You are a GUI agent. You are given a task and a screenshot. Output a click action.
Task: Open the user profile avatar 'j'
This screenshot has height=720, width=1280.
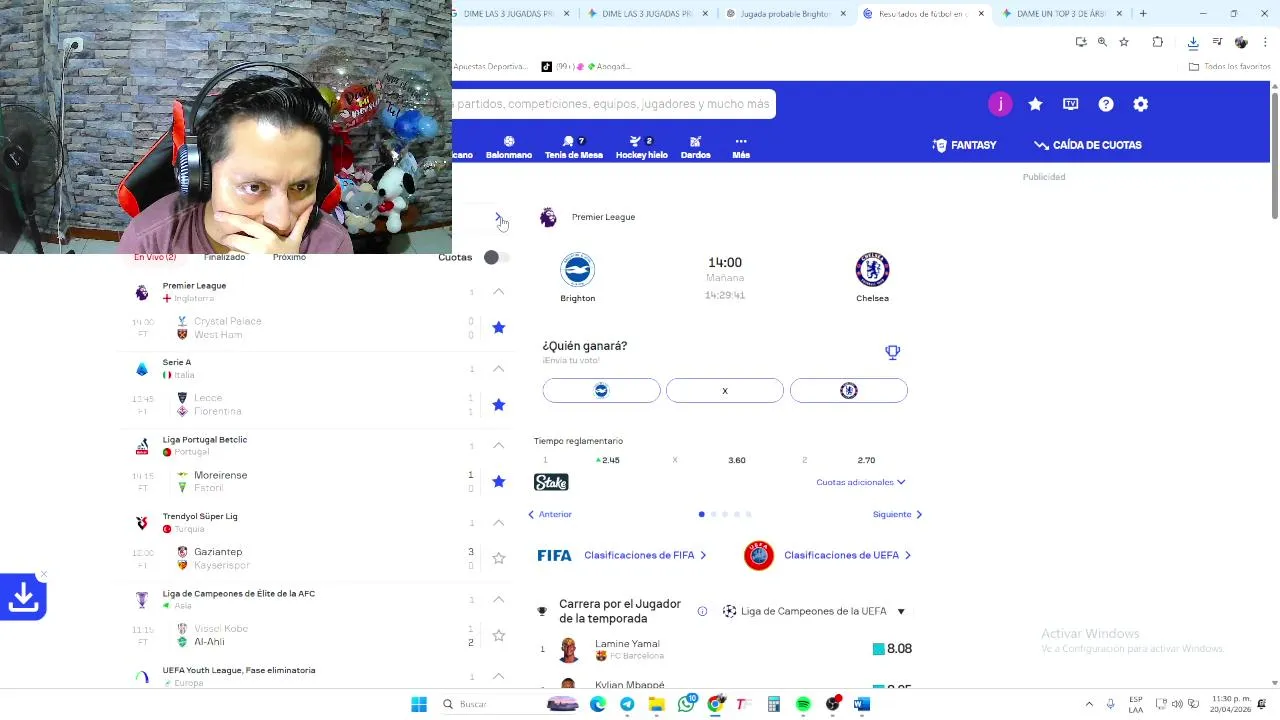[x=1000, y=104]
